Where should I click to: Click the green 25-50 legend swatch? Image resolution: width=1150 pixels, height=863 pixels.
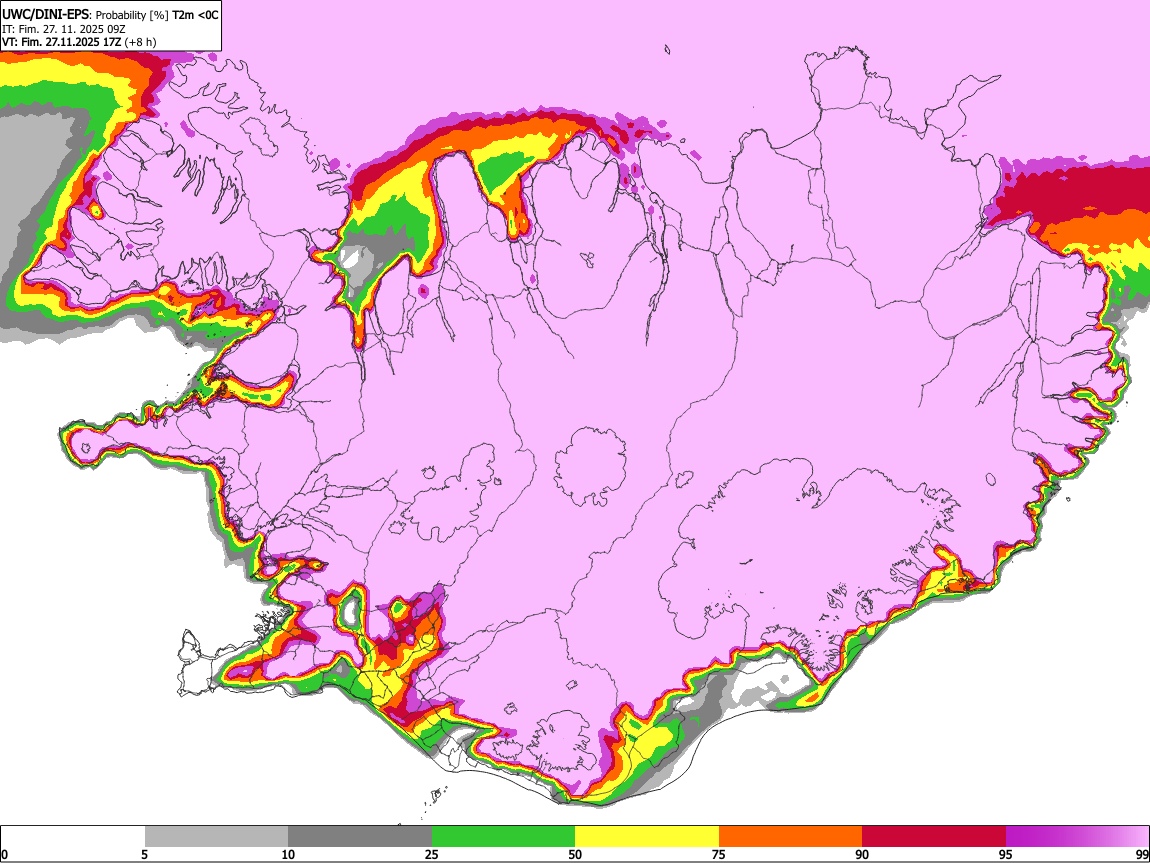tap(503, 837)
